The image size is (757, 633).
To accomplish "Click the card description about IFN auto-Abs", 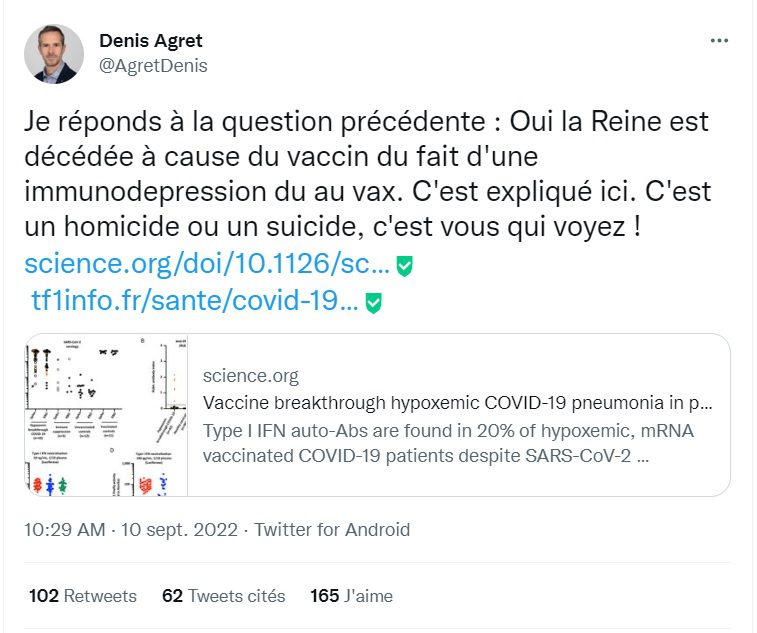I will pyautogui.click(x=448, y=443).
